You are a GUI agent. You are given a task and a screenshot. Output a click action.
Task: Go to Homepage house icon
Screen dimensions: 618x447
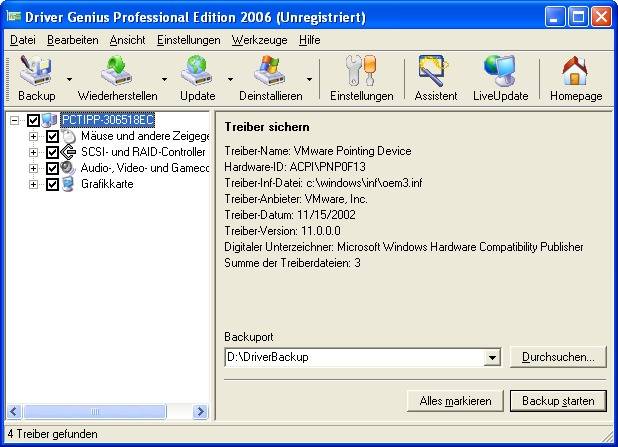575,71
